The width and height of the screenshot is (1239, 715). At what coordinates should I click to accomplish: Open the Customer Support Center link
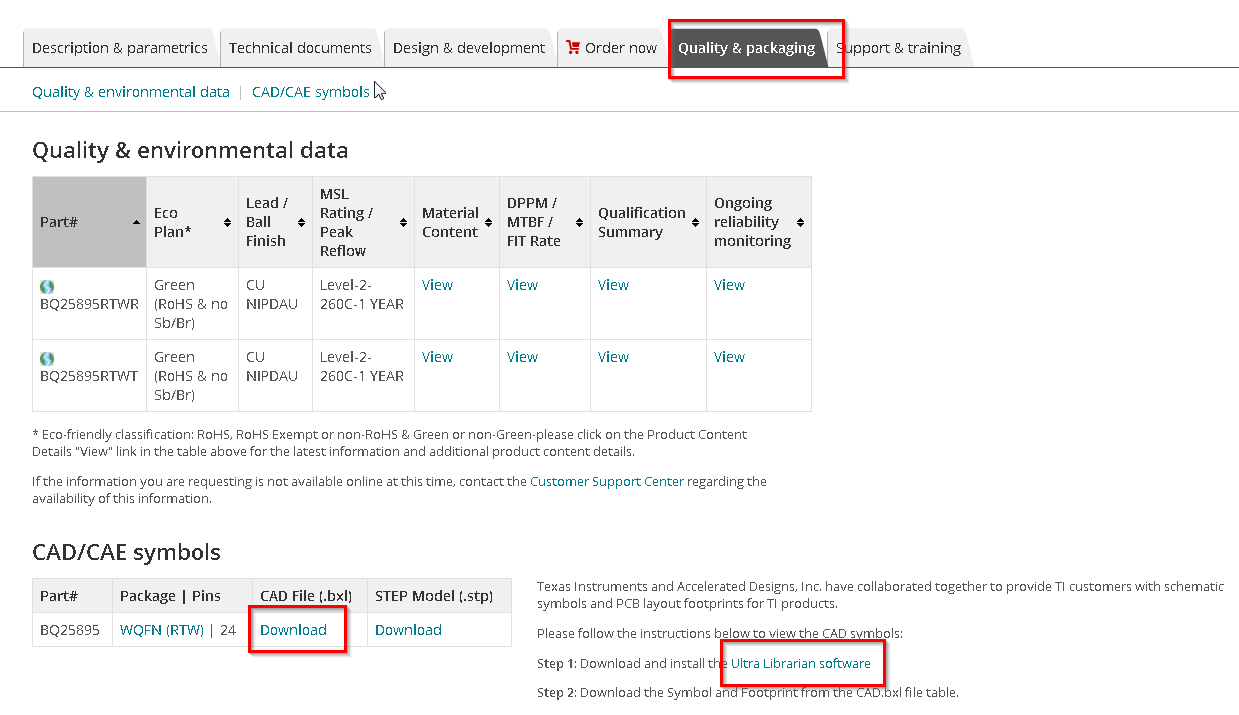pyautogui.click(x=607, y=482)
